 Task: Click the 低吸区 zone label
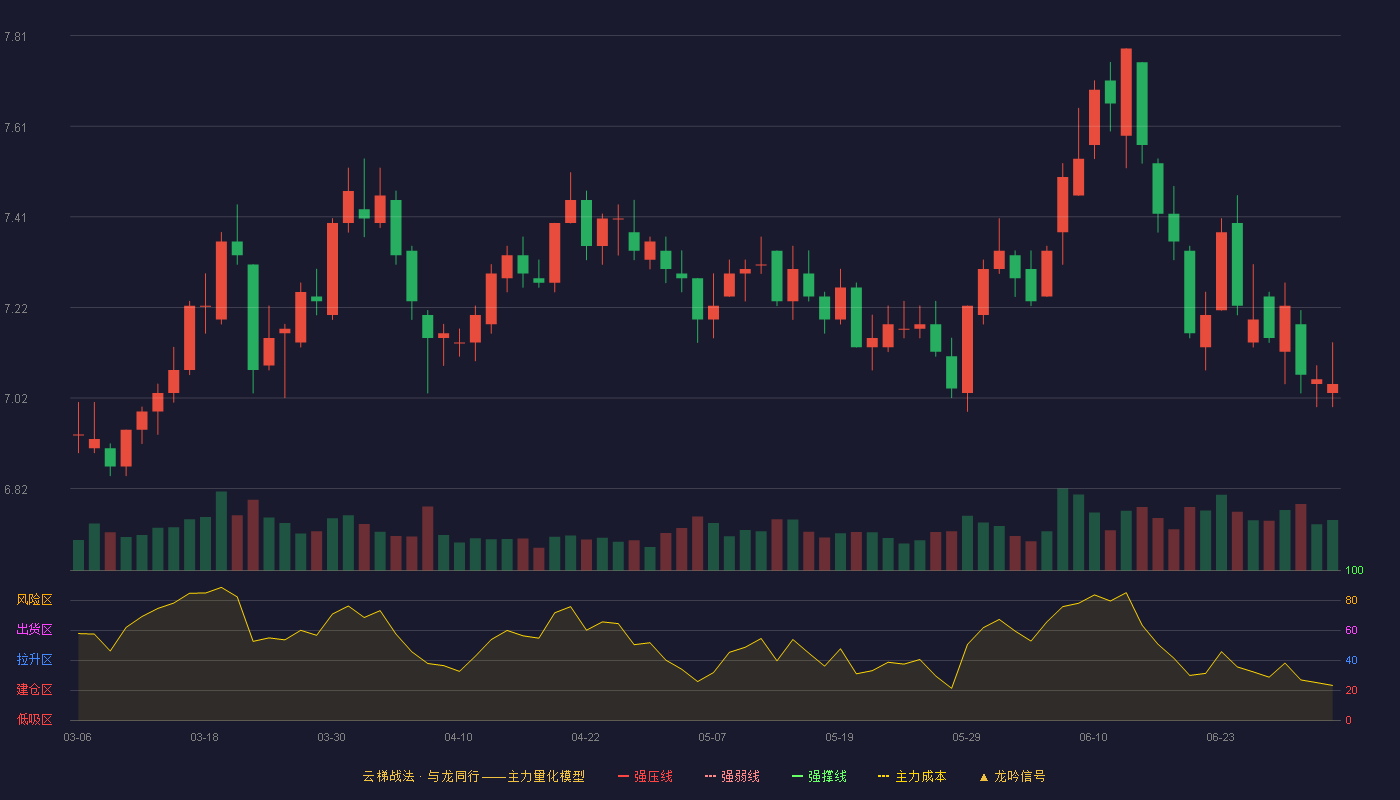pyautogui.click(x=35, y=720)
